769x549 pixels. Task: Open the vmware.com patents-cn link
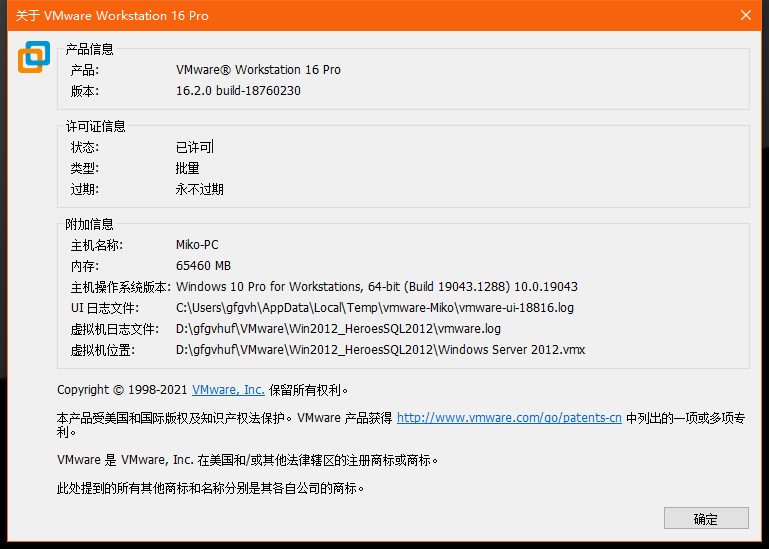click(x=509, y=418)
